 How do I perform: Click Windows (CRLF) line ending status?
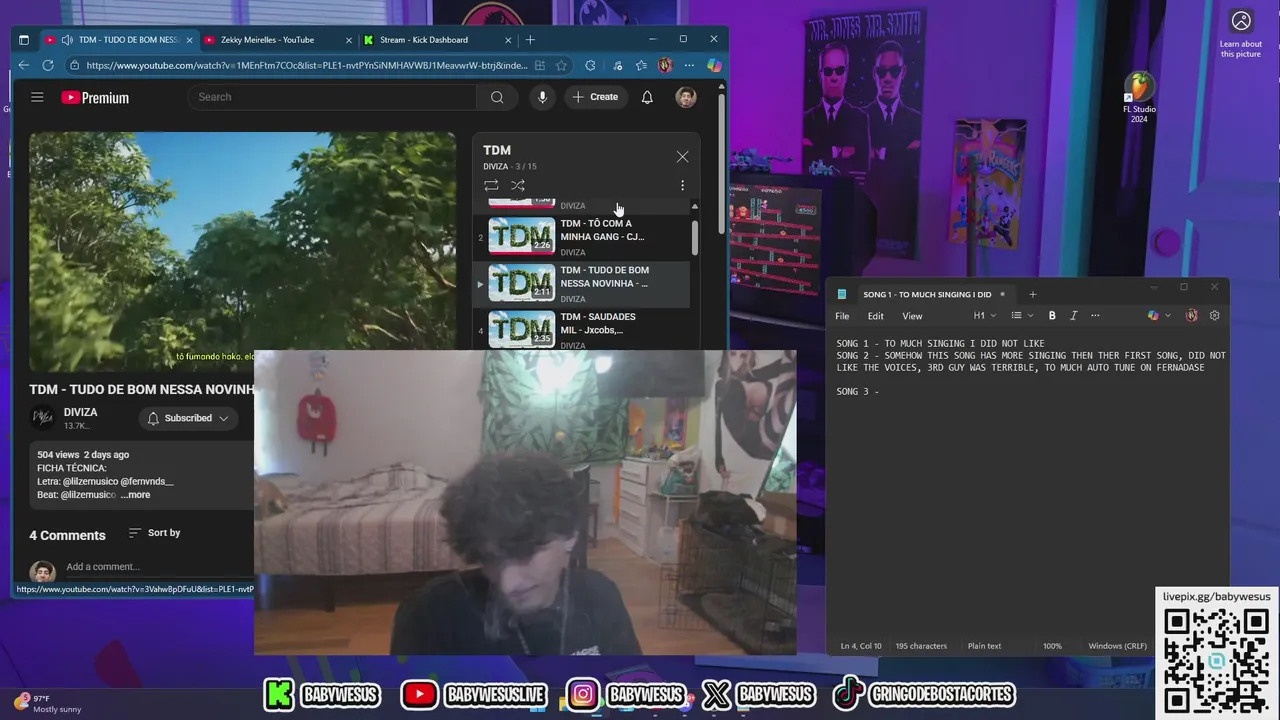(1117, 646)
